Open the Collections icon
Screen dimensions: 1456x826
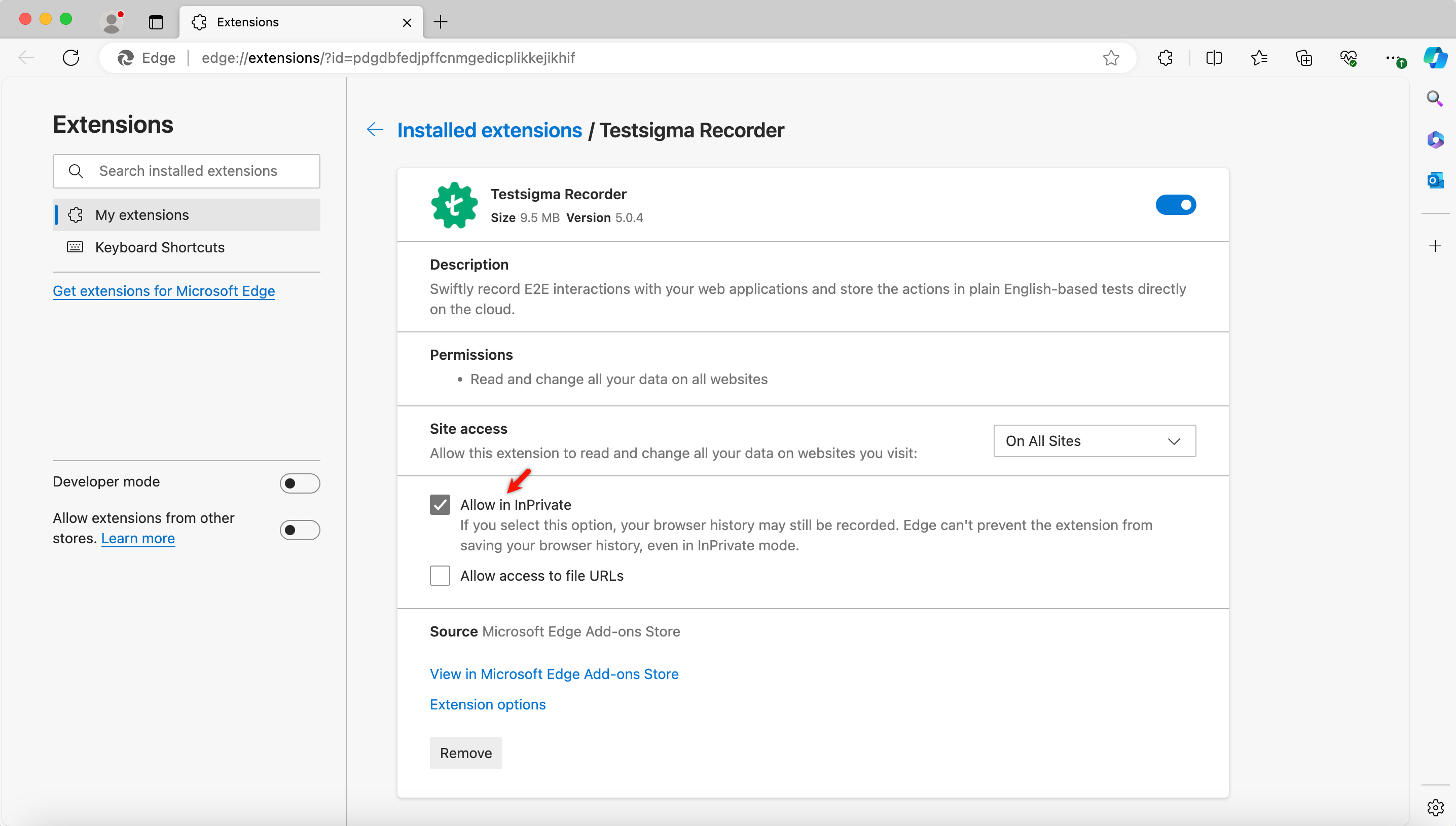coord(1304,57)
